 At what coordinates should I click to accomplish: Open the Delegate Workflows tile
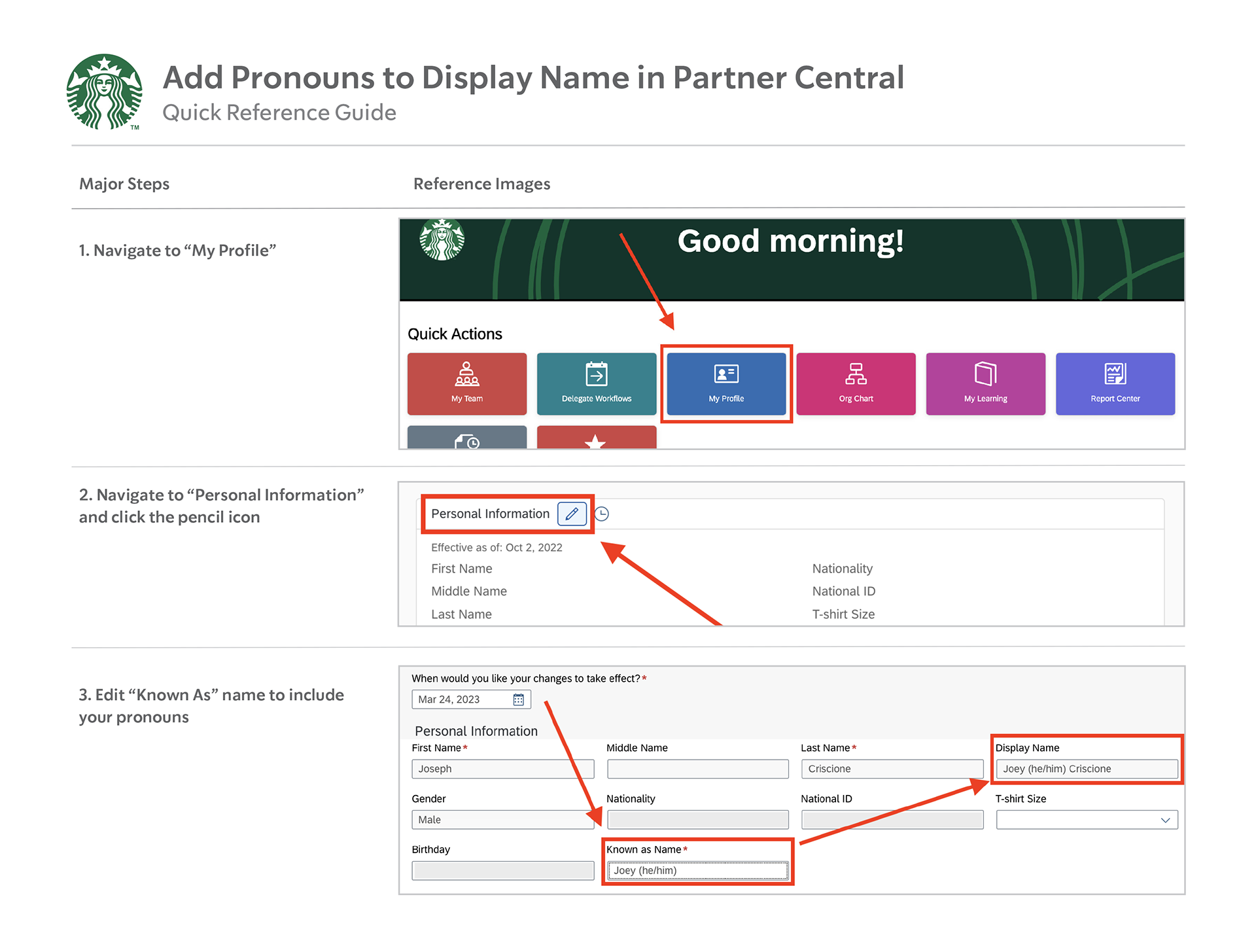coord(596,383)
